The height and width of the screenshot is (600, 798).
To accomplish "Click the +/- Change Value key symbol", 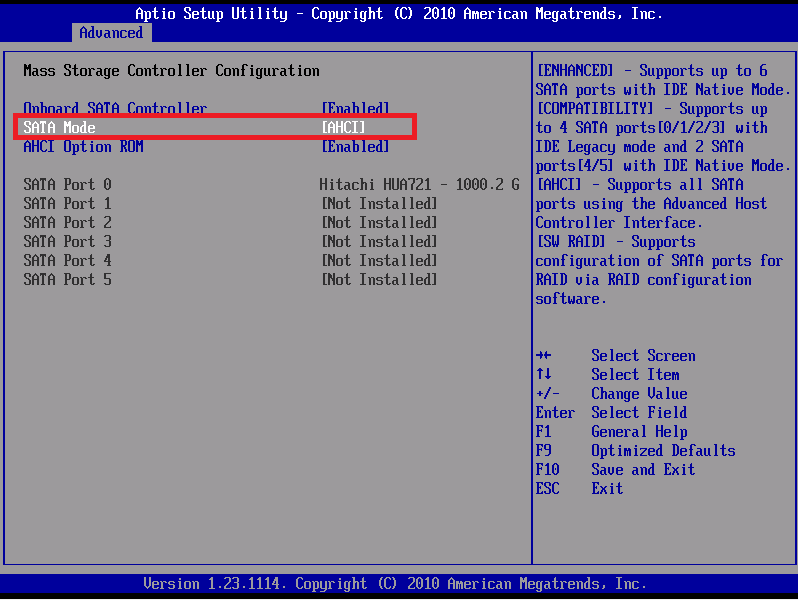I will tap(548, 394).
